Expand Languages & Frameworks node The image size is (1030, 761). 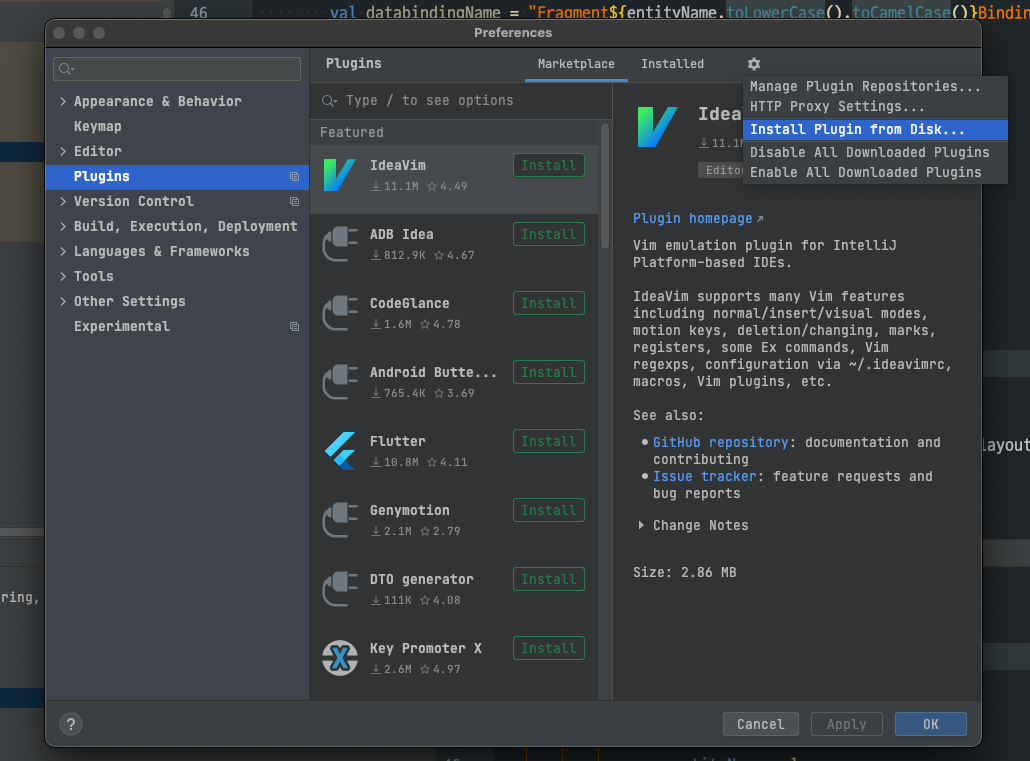(63, 251)
